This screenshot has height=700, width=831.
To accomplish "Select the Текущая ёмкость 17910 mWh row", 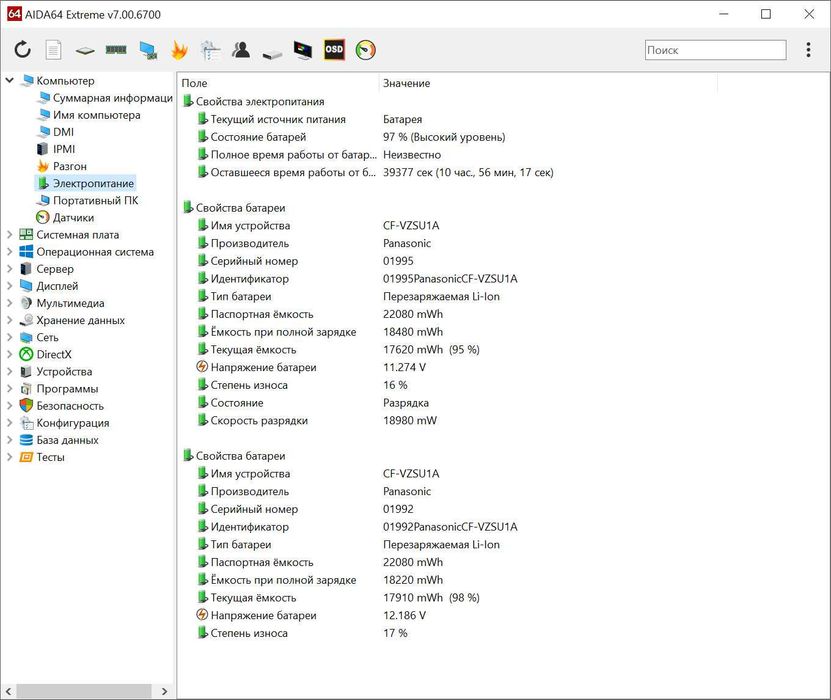I will point(338,597).
